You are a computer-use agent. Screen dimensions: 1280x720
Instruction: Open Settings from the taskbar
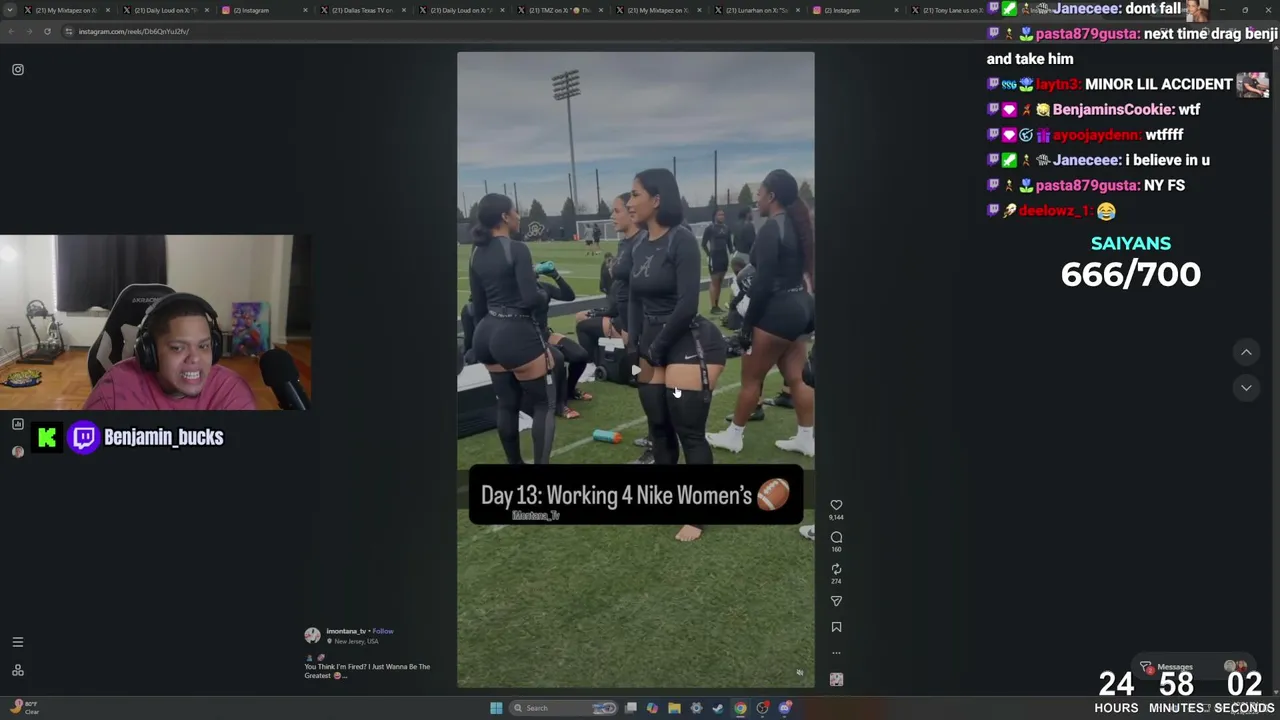696,708
